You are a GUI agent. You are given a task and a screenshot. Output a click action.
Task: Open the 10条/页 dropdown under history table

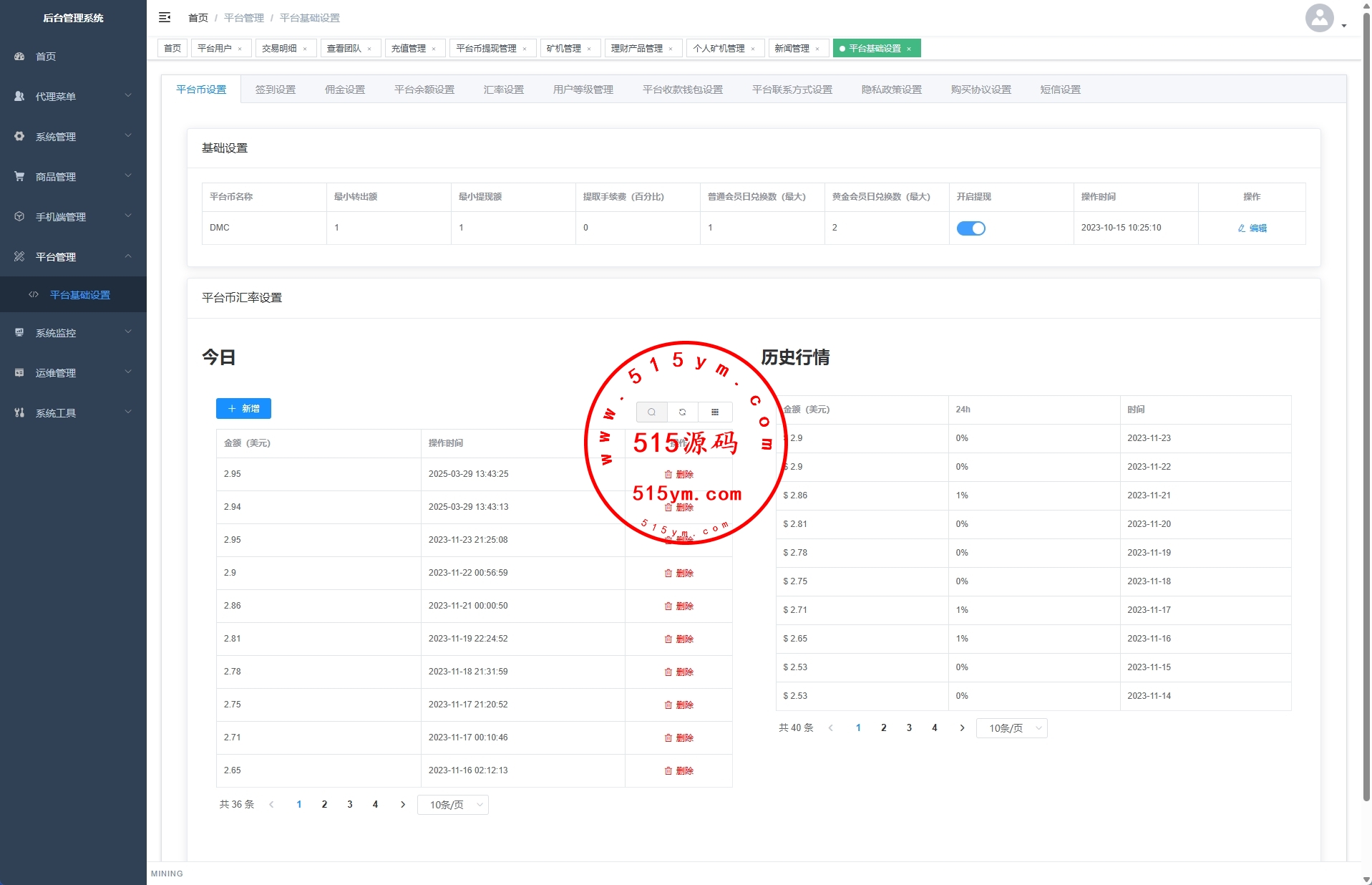pos(1011,728)
